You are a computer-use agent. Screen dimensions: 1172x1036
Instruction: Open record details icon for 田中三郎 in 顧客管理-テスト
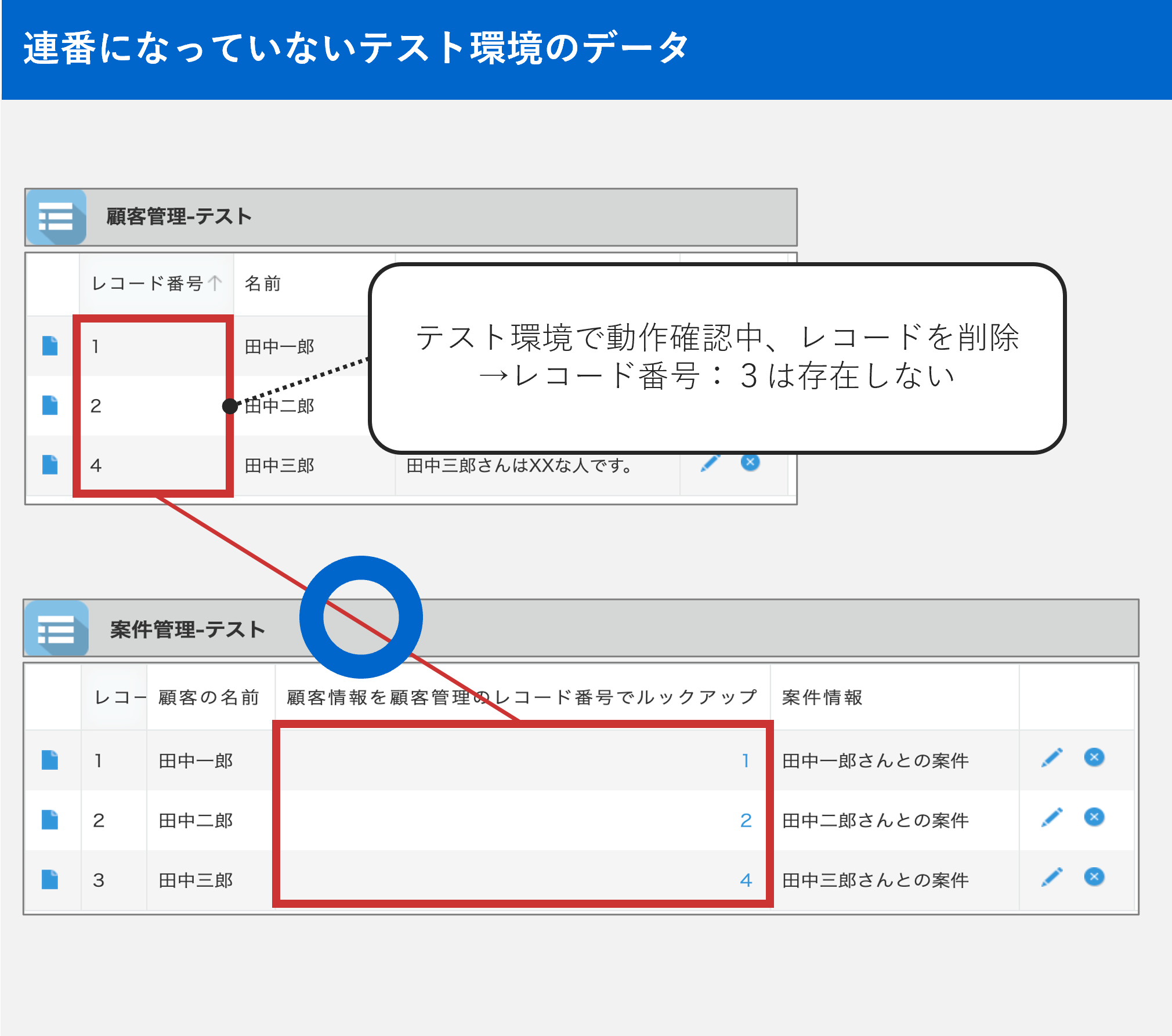[50, 465]
